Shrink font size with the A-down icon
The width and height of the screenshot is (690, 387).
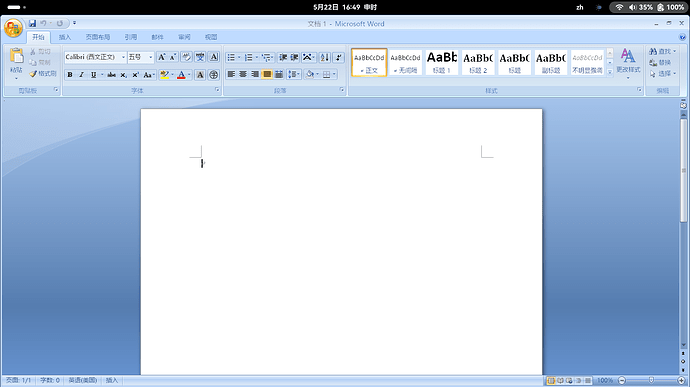point(173,57)
